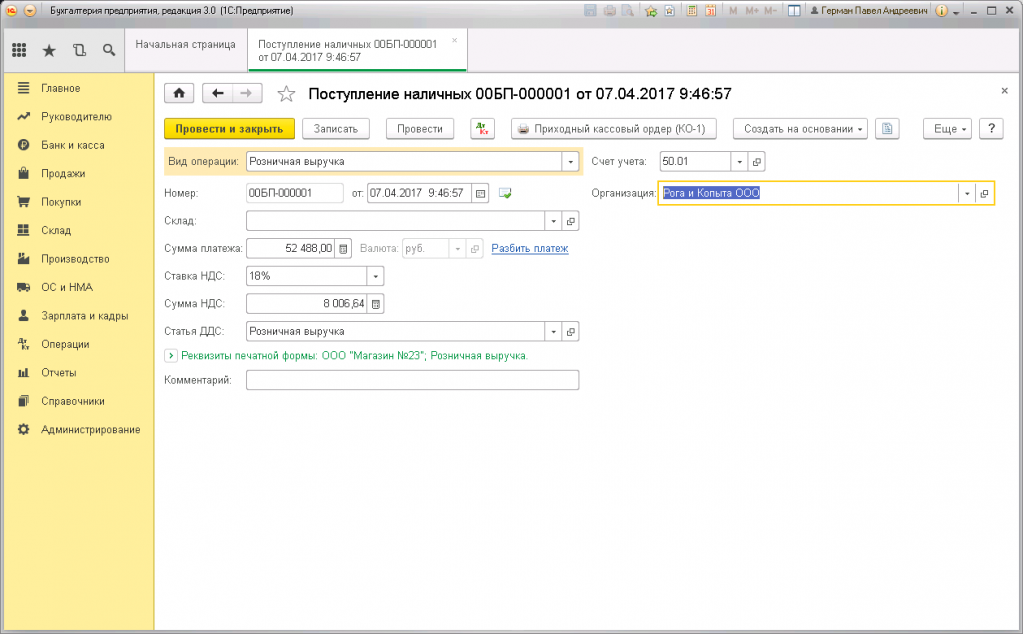This screenshot has height=634, width=1023.
Task: Open calculator icon in Сумма платежа field
Action: coord(344,249)
